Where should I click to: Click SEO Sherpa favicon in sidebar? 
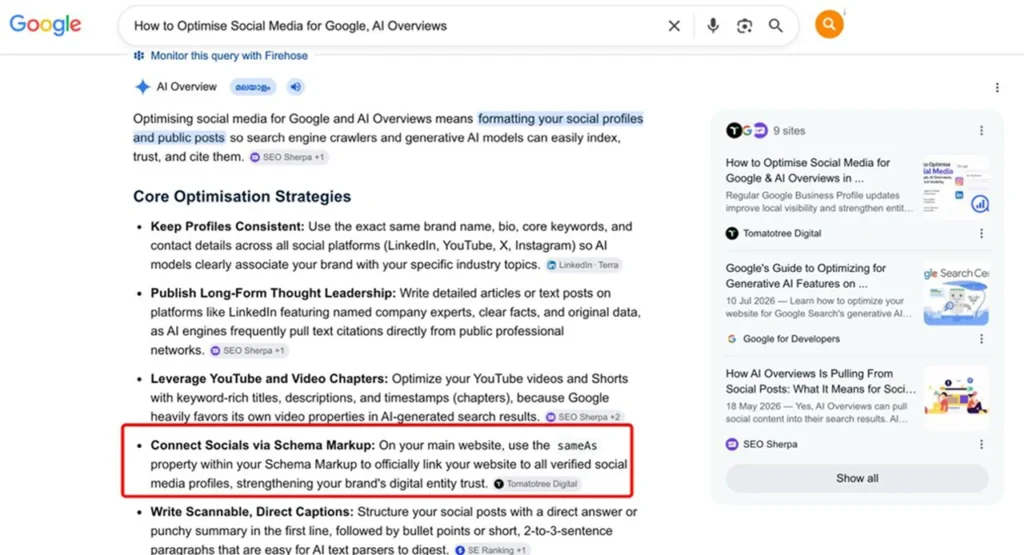pos(732,444)
